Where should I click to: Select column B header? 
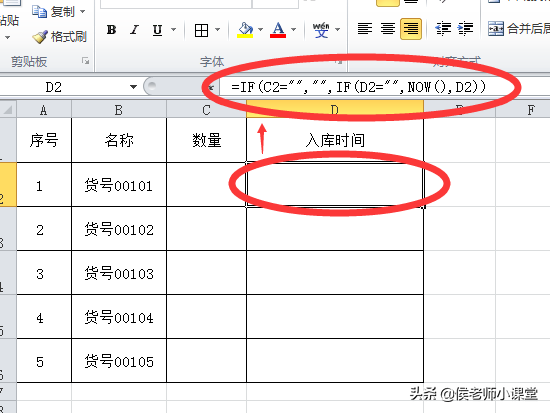click(119, 110)
